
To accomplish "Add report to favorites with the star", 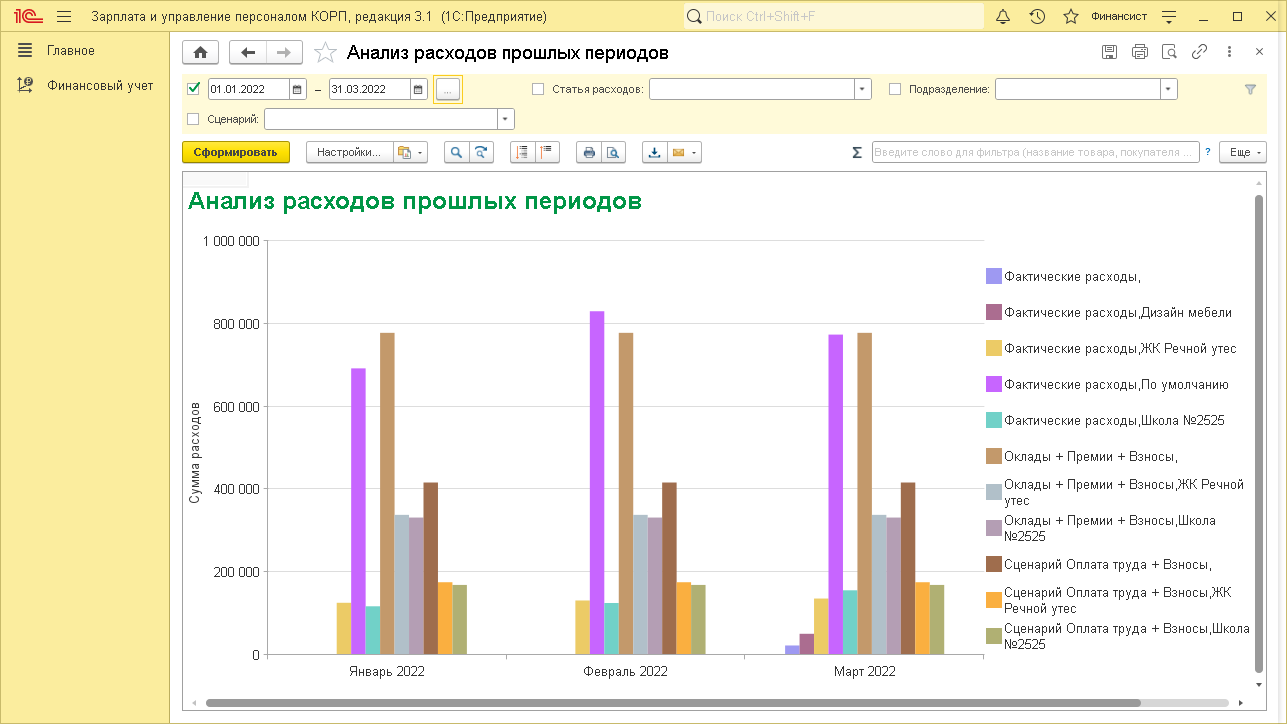I will (324, 53).
